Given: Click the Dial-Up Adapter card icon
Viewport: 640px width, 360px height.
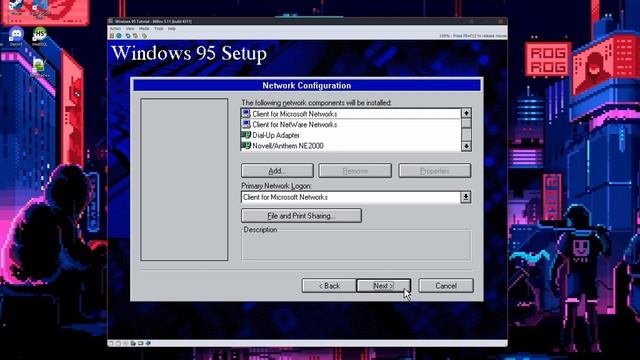Looking at the screenshot, I should [x=246, y=135].
